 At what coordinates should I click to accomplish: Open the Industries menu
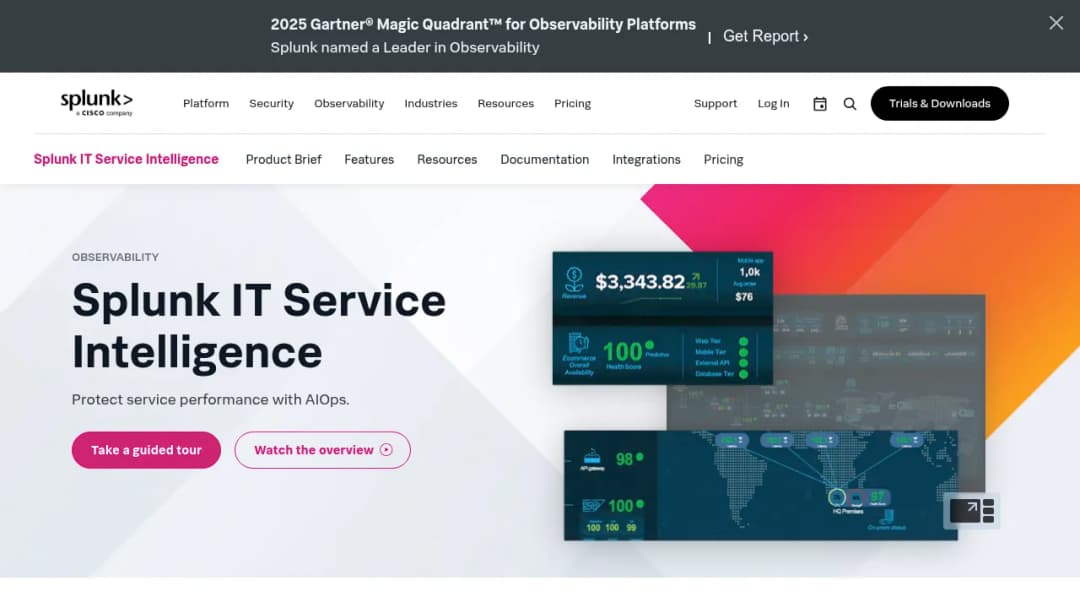(430, 103)
